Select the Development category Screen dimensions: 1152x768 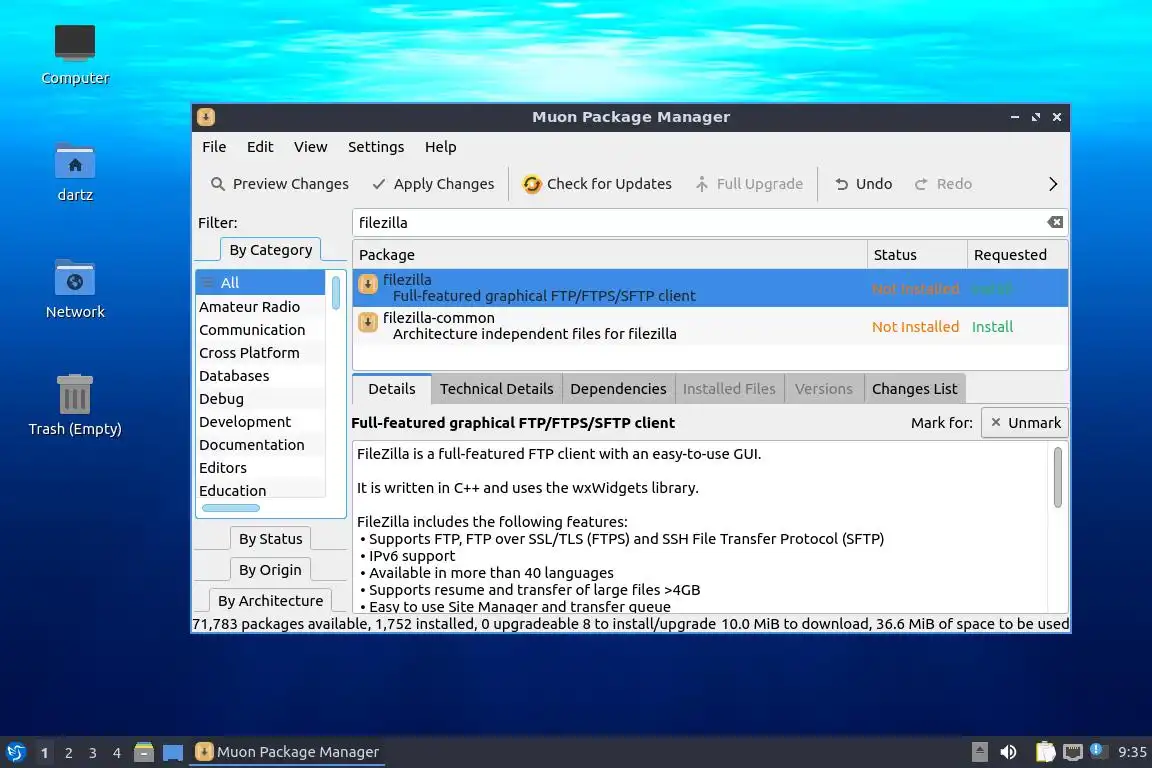260,422
